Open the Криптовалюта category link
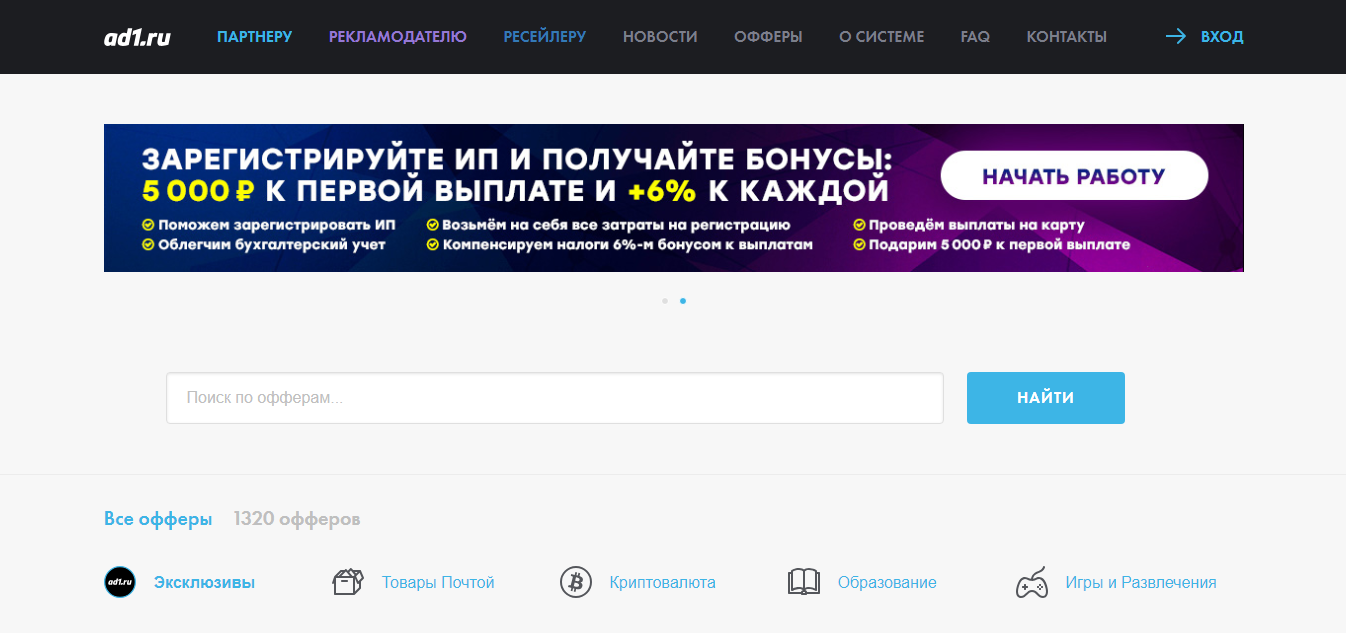Screen dimensions: 1346x633 tap(663, 582)
